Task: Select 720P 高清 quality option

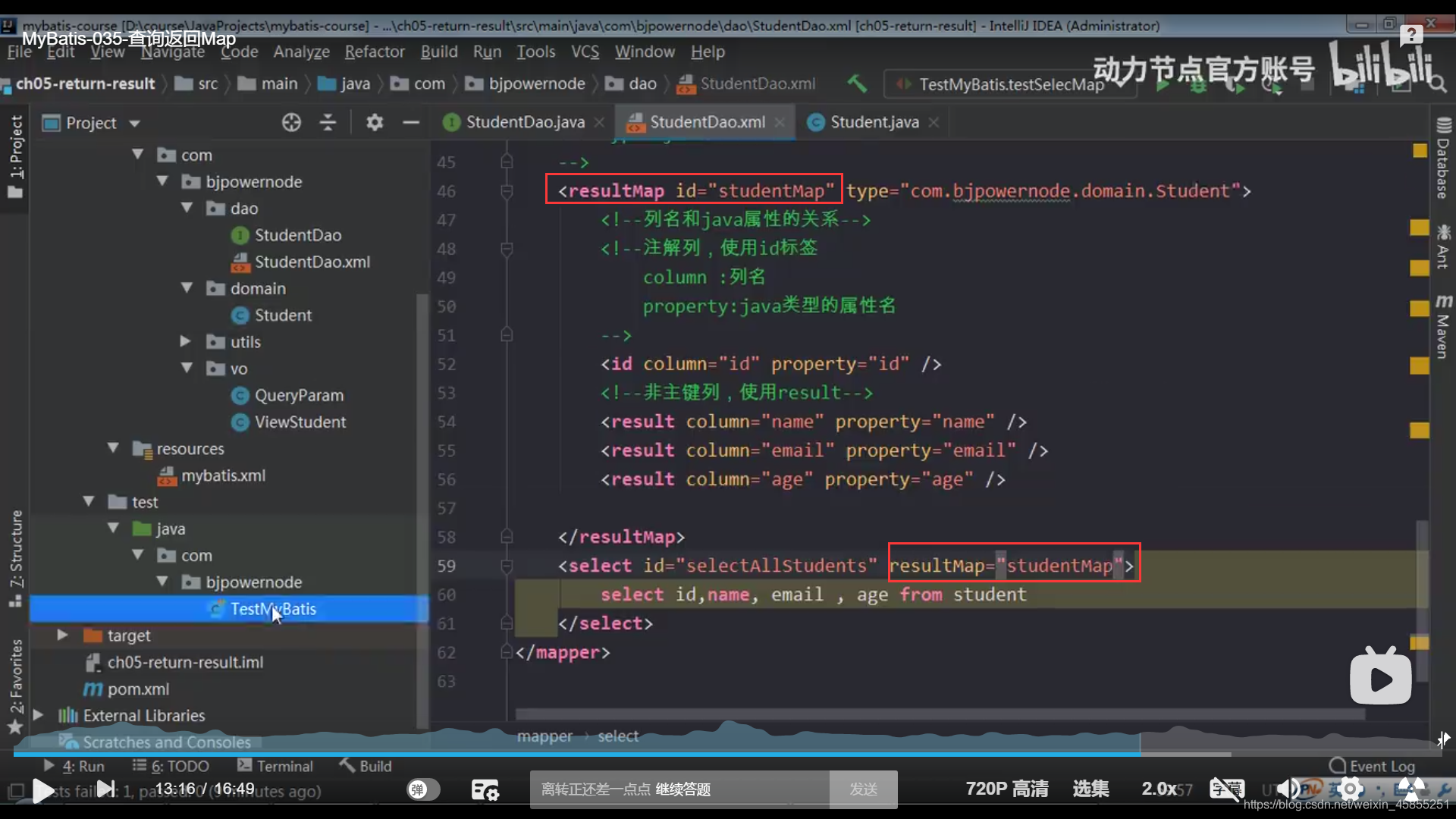Action: [x=1007, y=789]
